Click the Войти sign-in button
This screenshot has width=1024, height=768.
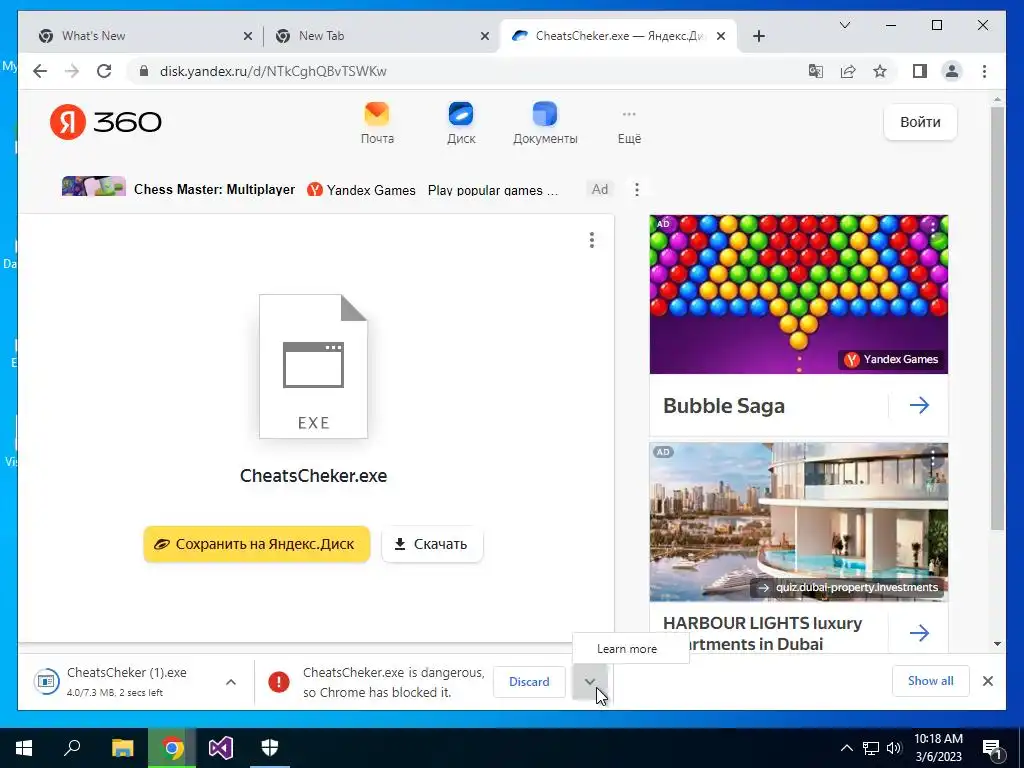920,122
